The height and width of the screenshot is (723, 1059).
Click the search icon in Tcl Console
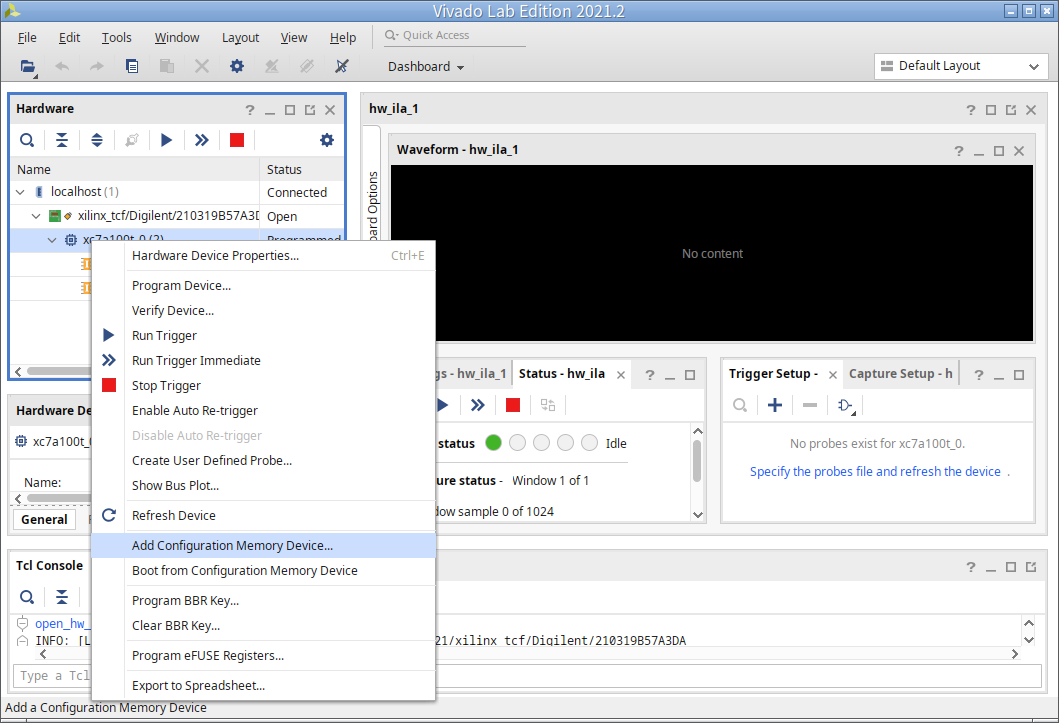[28, 597]
